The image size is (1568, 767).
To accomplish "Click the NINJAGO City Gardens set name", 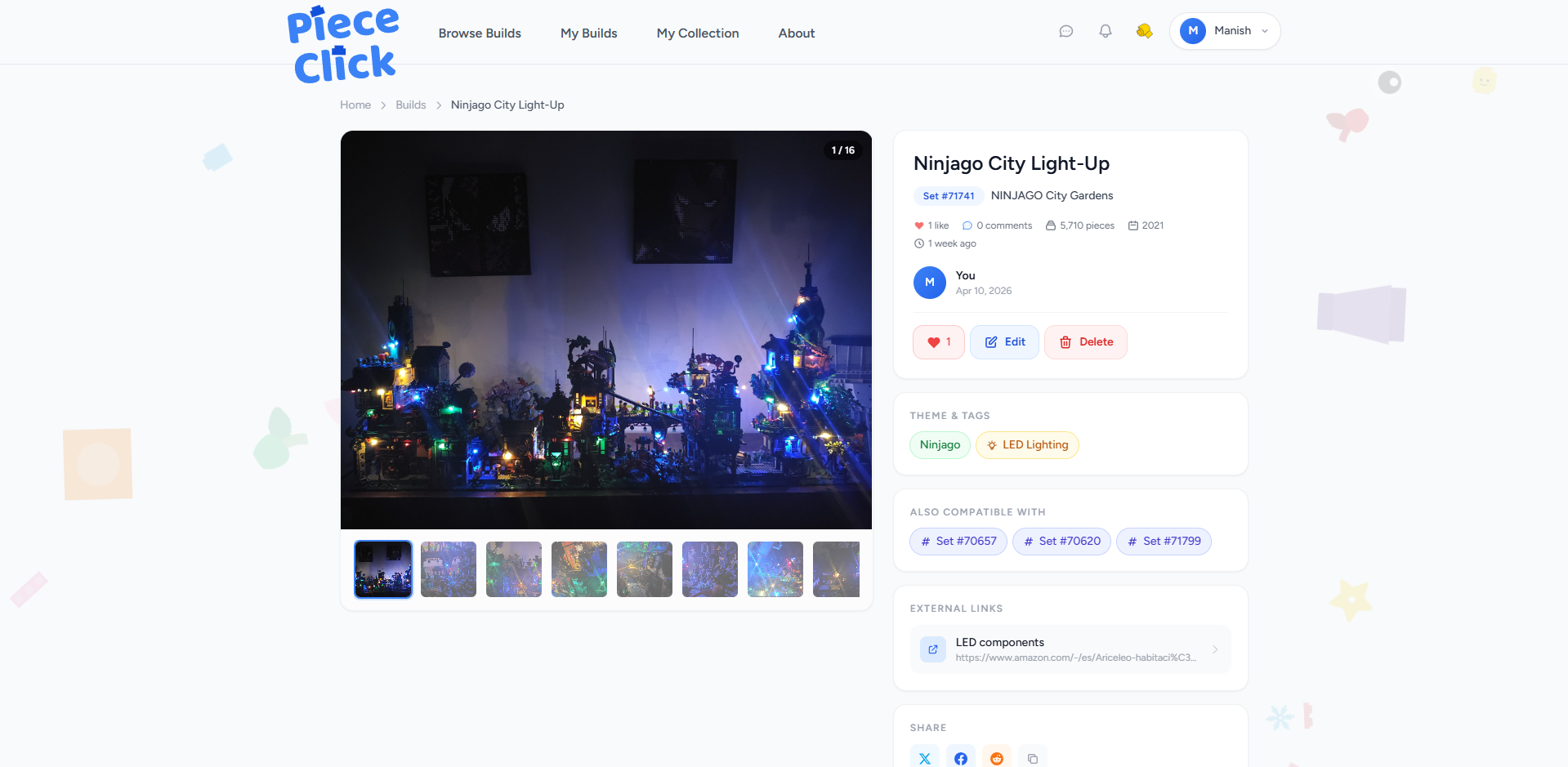I will [1052, 196].
